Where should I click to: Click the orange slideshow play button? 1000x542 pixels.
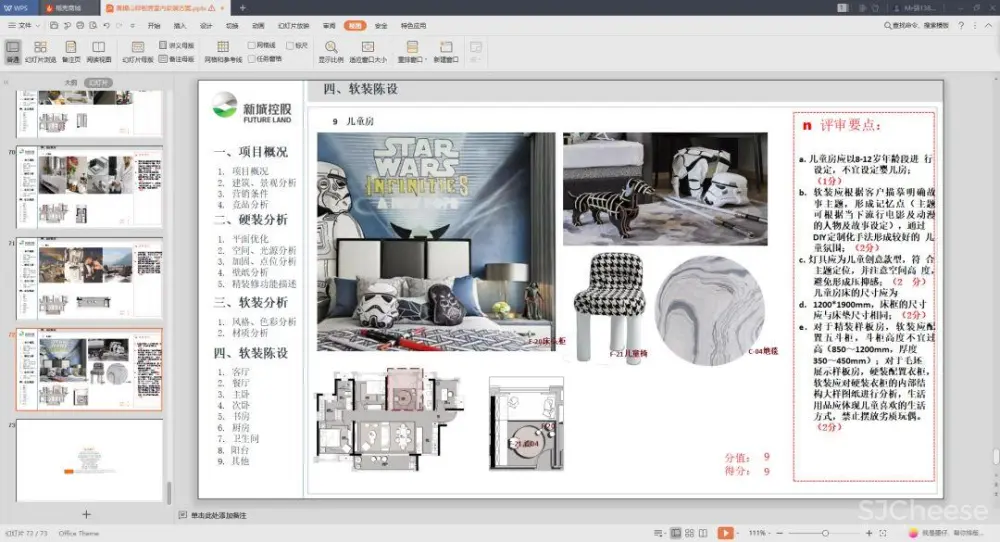tap(726, 533)
